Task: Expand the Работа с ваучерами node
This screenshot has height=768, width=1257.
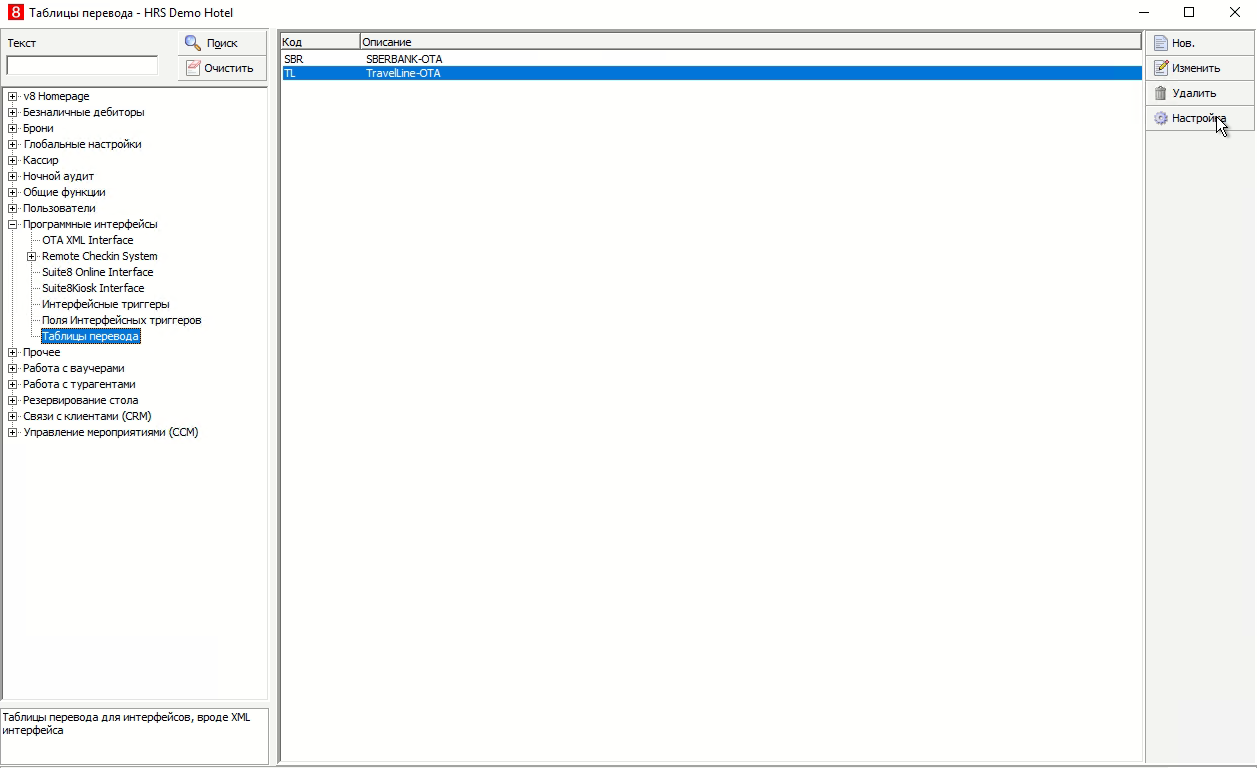Action: point(13,368)
